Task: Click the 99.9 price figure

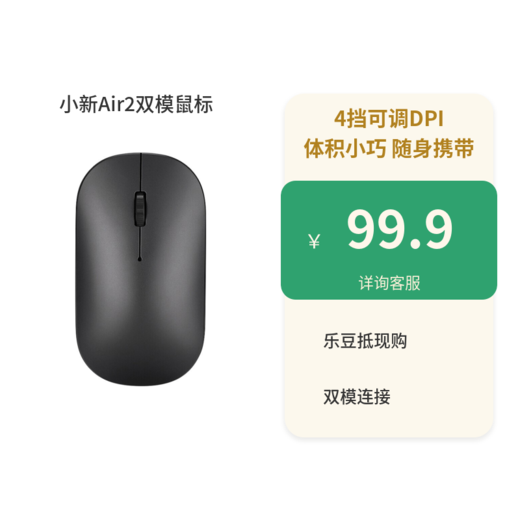Action: pyautogui.click(x=400, y=229)
